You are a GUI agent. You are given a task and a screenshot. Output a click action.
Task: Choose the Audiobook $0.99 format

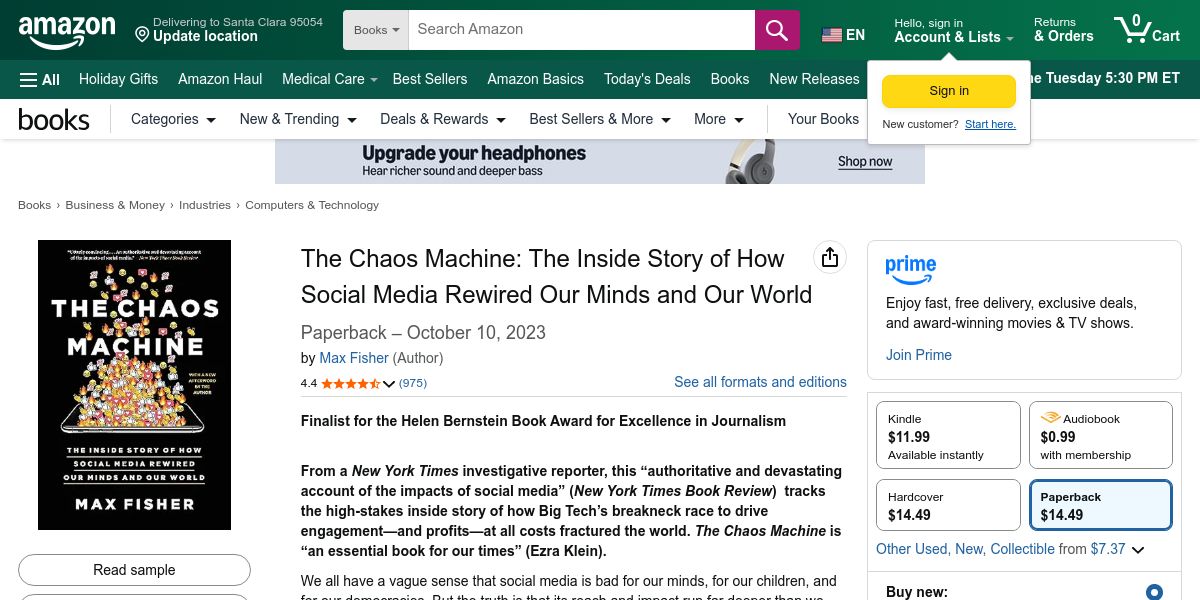point(1100,435)
